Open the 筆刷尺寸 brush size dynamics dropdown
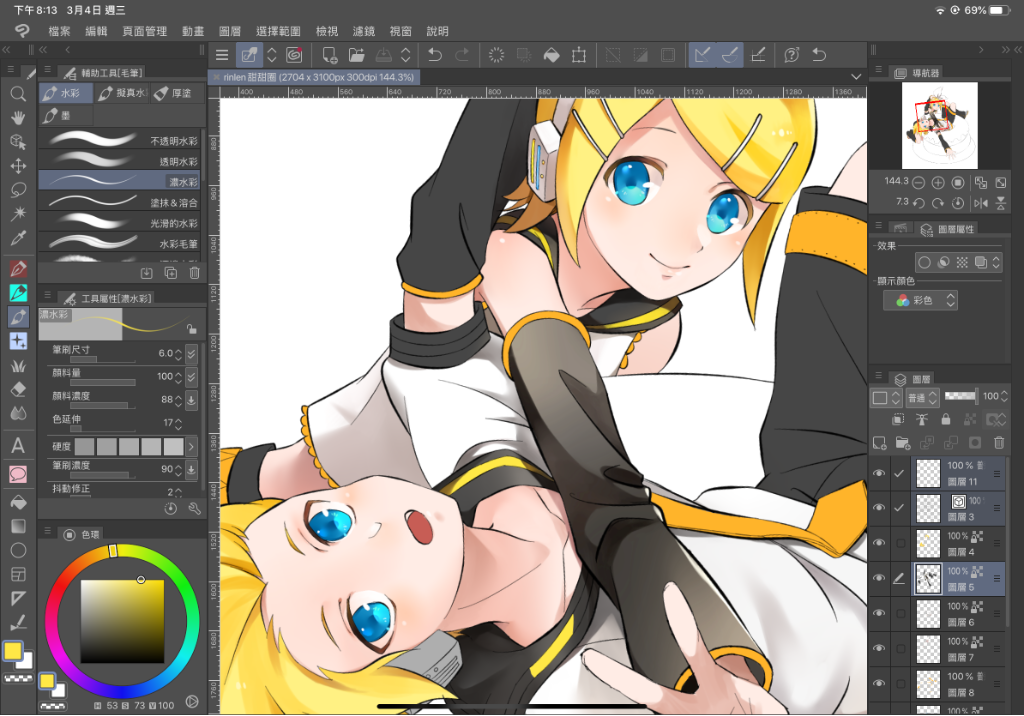This screenshot has height=716, width=1024. pyautogui.click(x=191, y=354)
